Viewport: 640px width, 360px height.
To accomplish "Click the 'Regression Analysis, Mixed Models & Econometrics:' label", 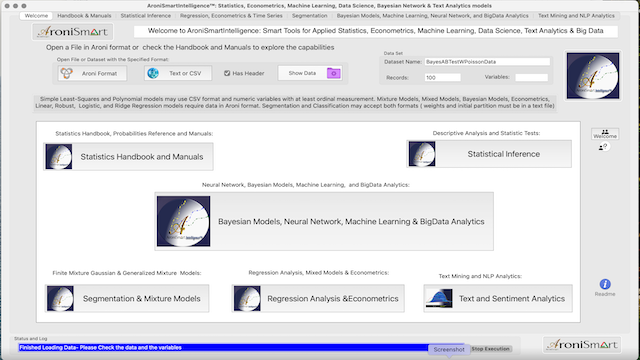I will 318,272.
